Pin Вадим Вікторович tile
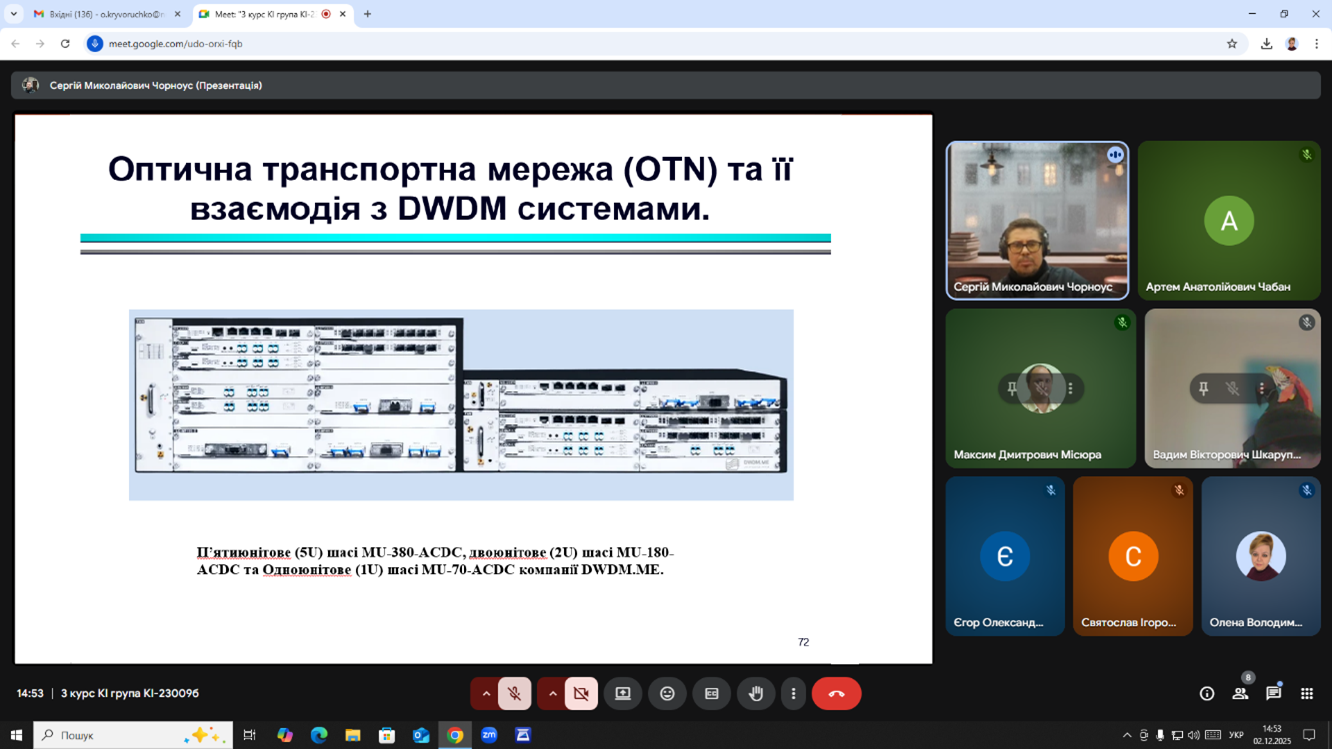The image size is (1332, 749). click(x=1204, y=388)
